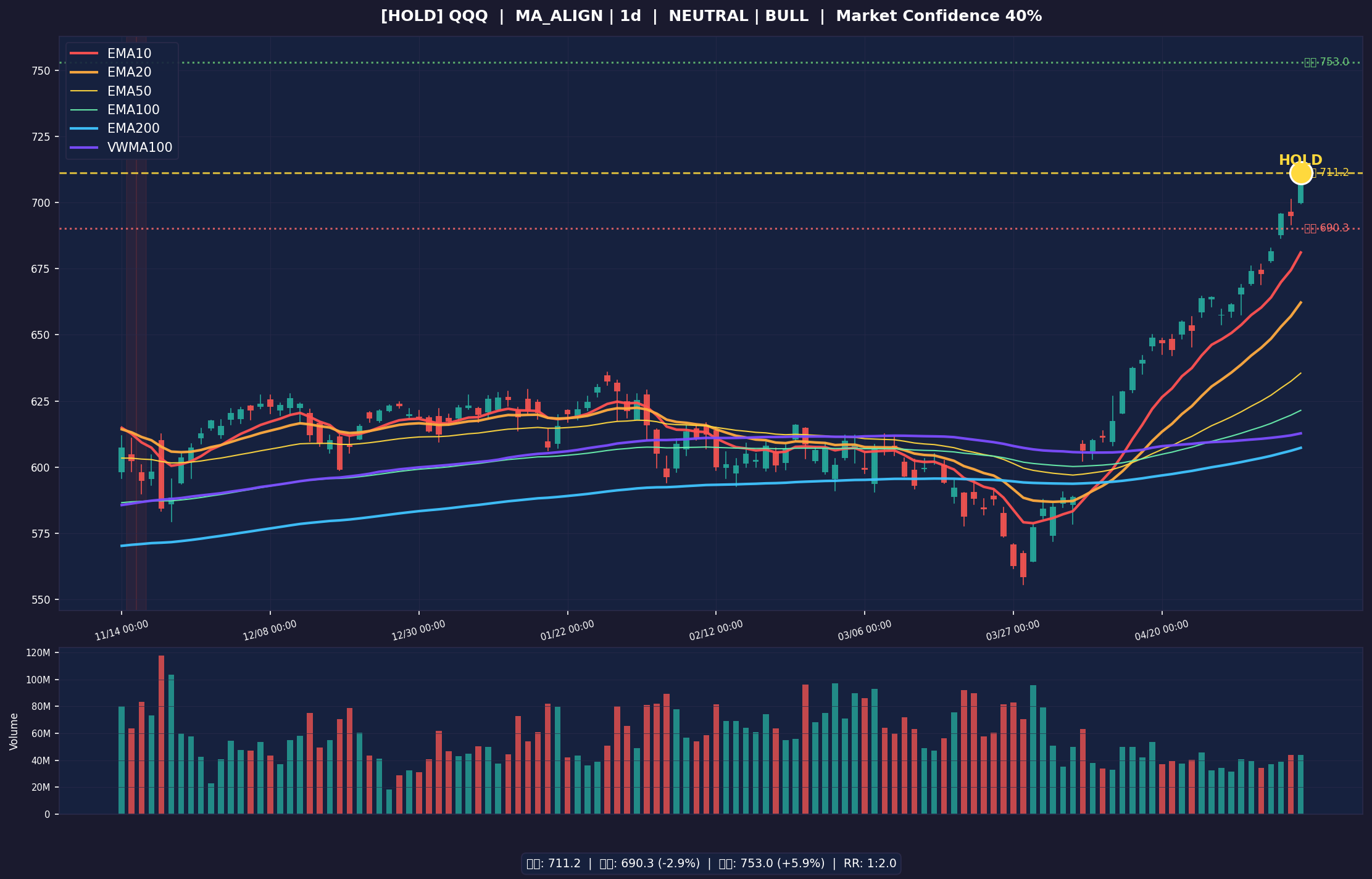Click the chart title beginning with [HOLD] QQQ
1372x879 pixels.
tap(711, 17)
